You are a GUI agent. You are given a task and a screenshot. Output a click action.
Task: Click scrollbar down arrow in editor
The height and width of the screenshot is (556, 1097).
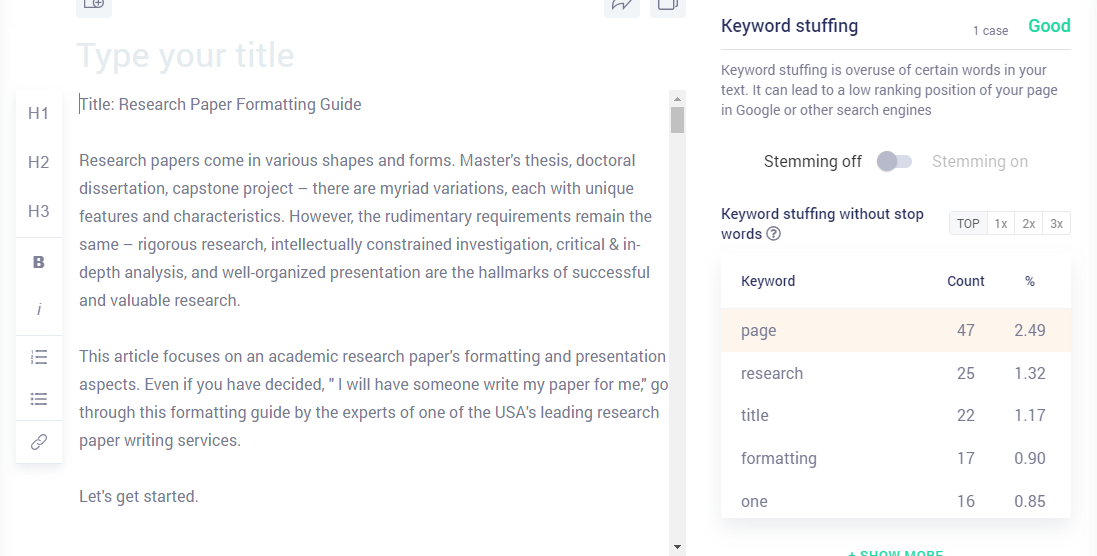[x=677, y=547]
